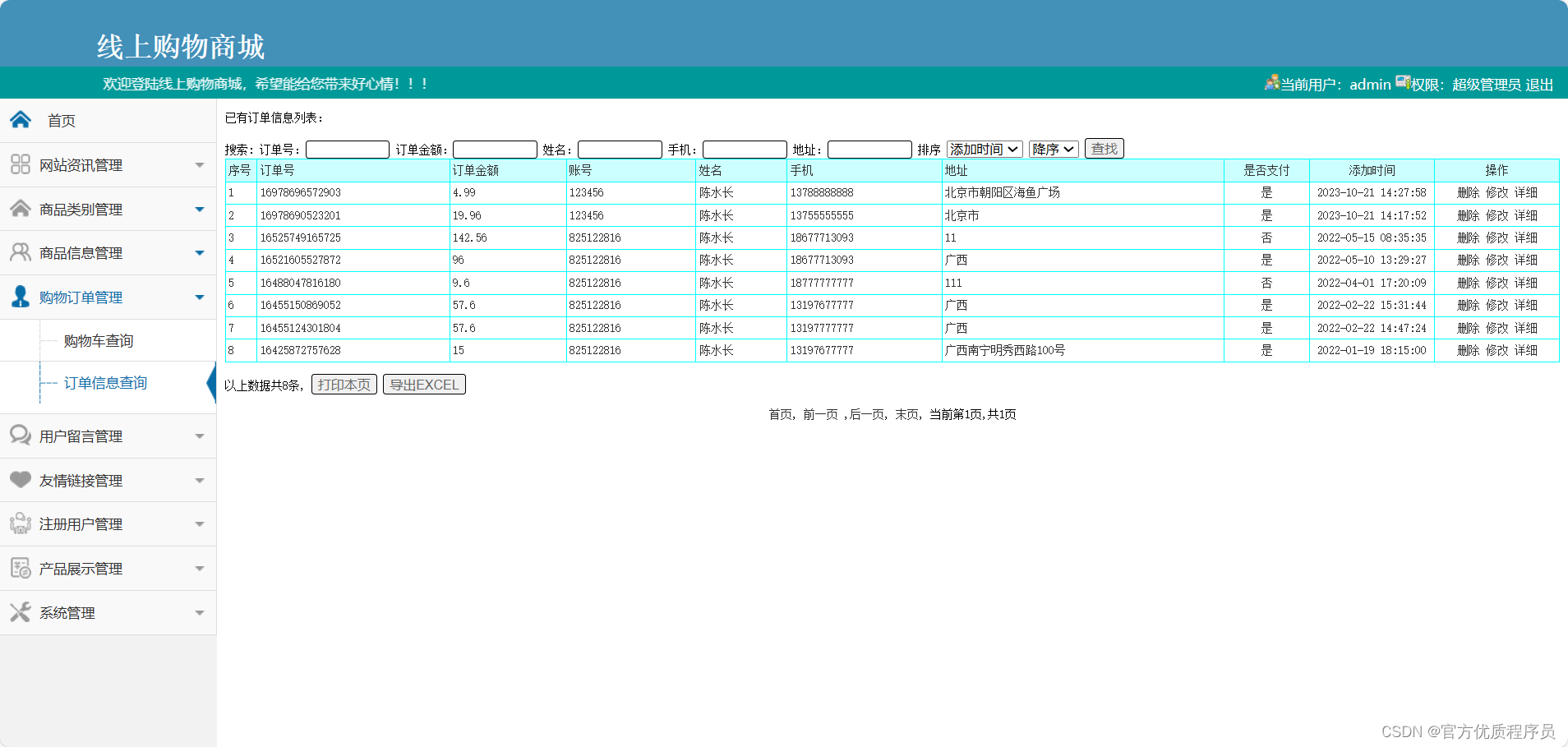This screenshot has height=747, width=1568.
Task: Click the 手机 search input
Action: pos(745,150)
